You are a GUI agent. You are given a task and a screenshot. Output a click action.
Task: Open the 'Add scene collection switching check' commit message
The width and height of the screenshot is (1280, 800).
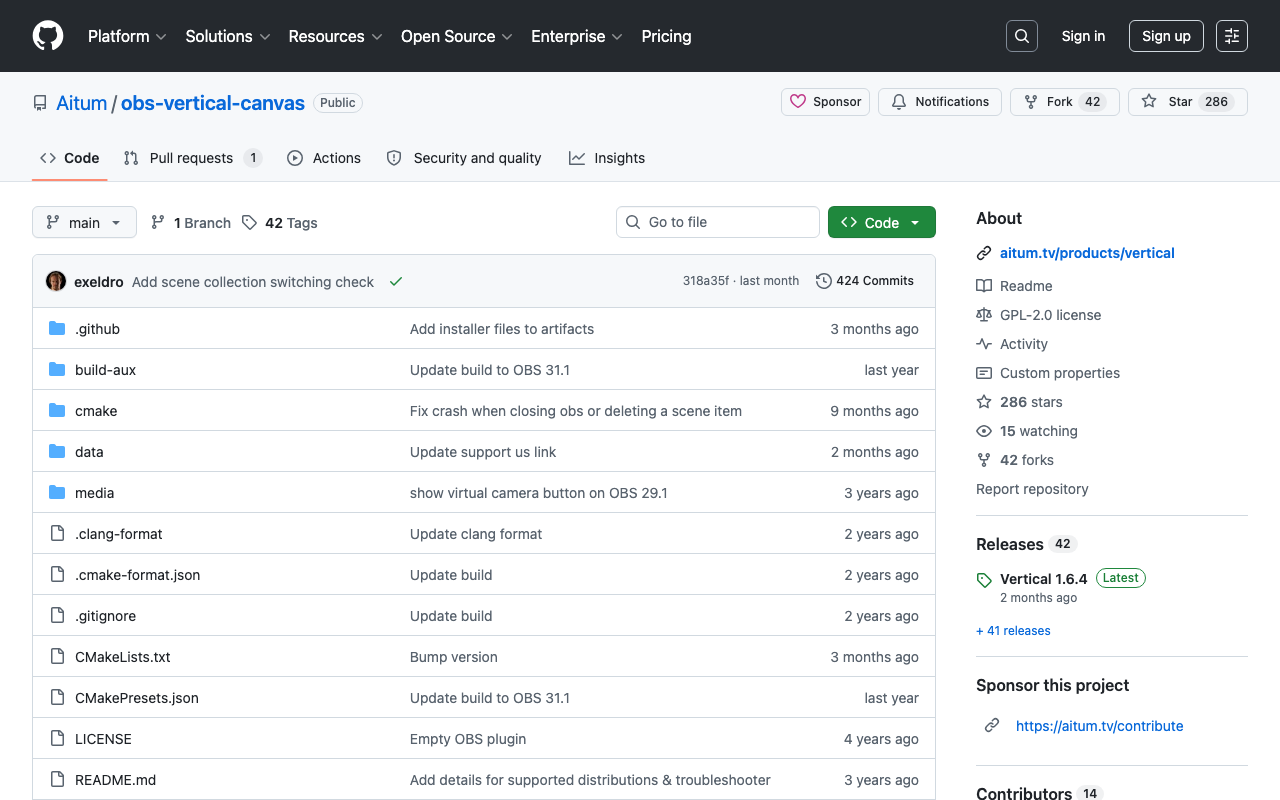pos(253,282)
